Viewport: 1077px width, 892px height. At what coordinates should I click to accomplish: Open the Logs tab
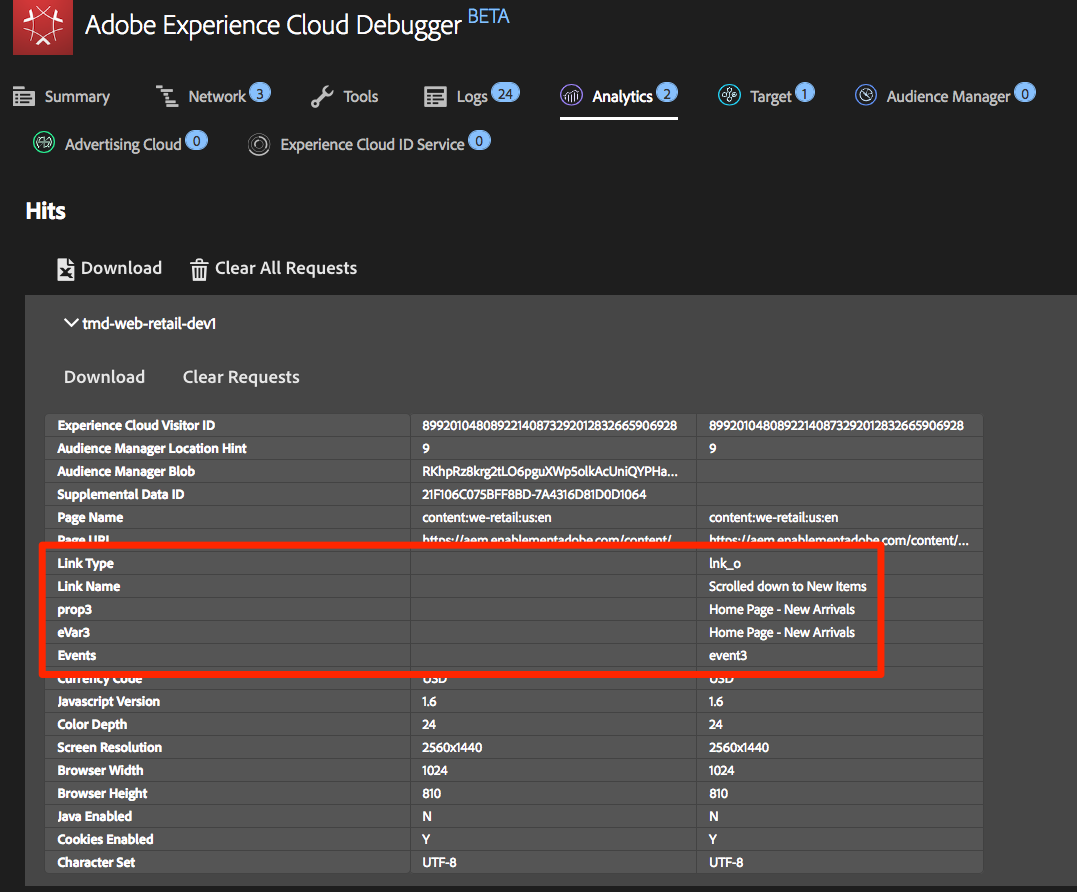472,96
